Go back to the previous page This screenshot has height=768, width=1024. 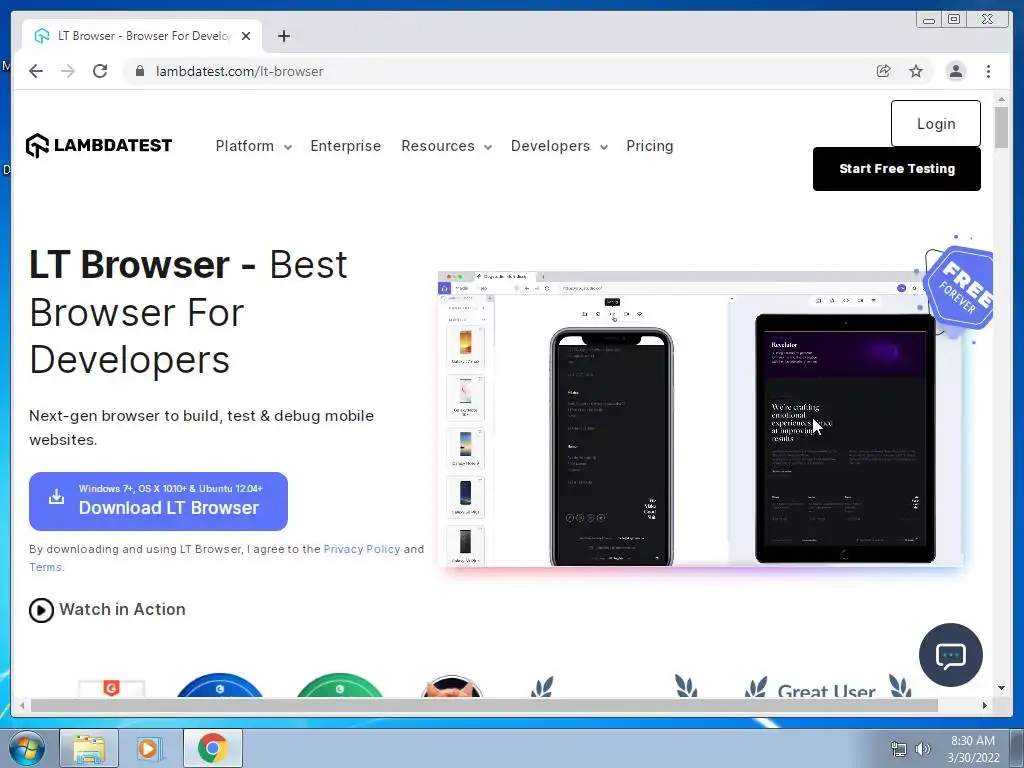(36, 71)
